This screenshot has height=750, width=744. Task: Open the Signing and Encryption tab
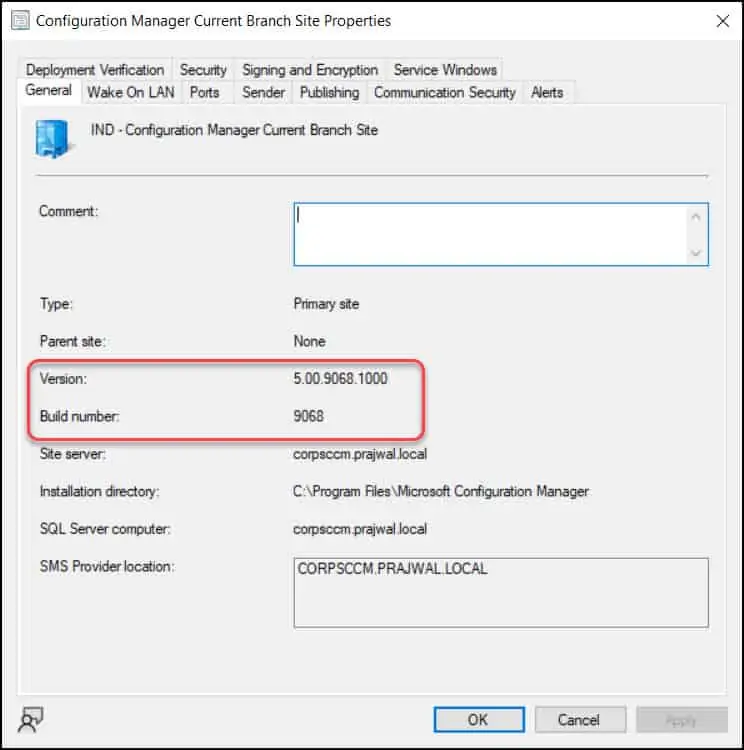pos(310,70)
